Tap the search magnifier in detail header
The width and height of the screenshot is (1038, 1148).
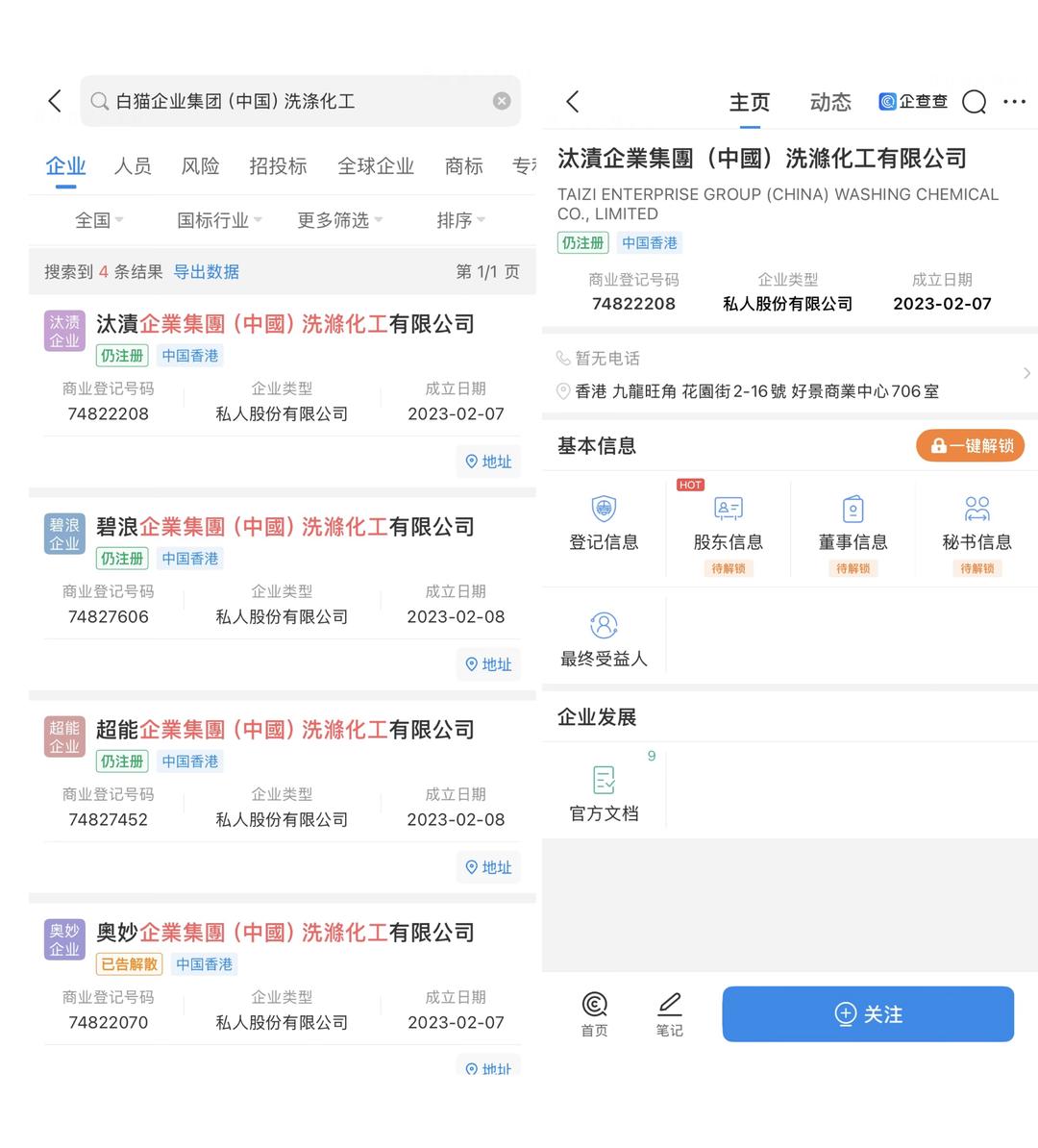[x=974, y=102]
